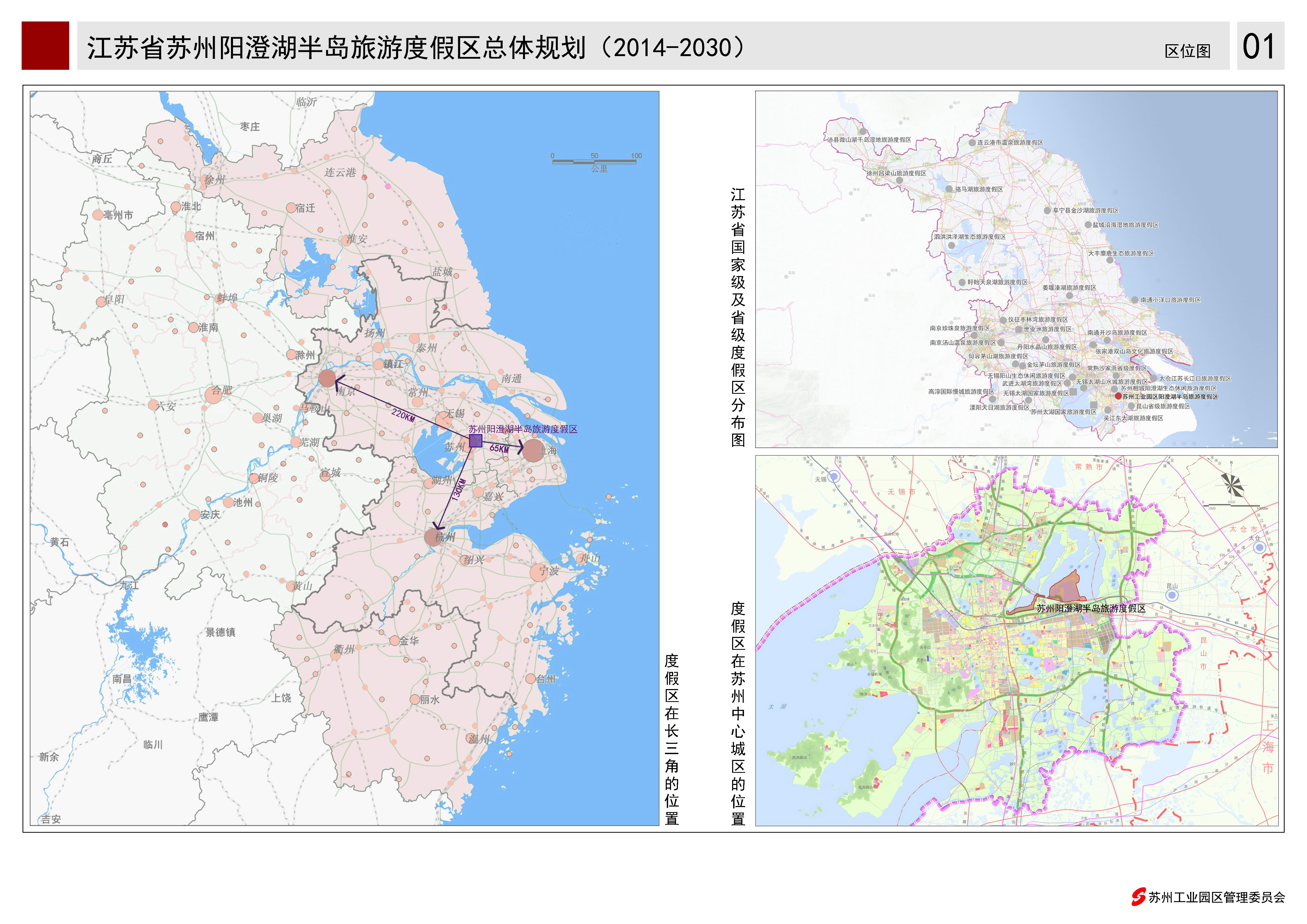This screenshot has height=924, width=1307.
Task: Click the 无锡 circle marker on Suzhou map
Action: tap(835, 476)
